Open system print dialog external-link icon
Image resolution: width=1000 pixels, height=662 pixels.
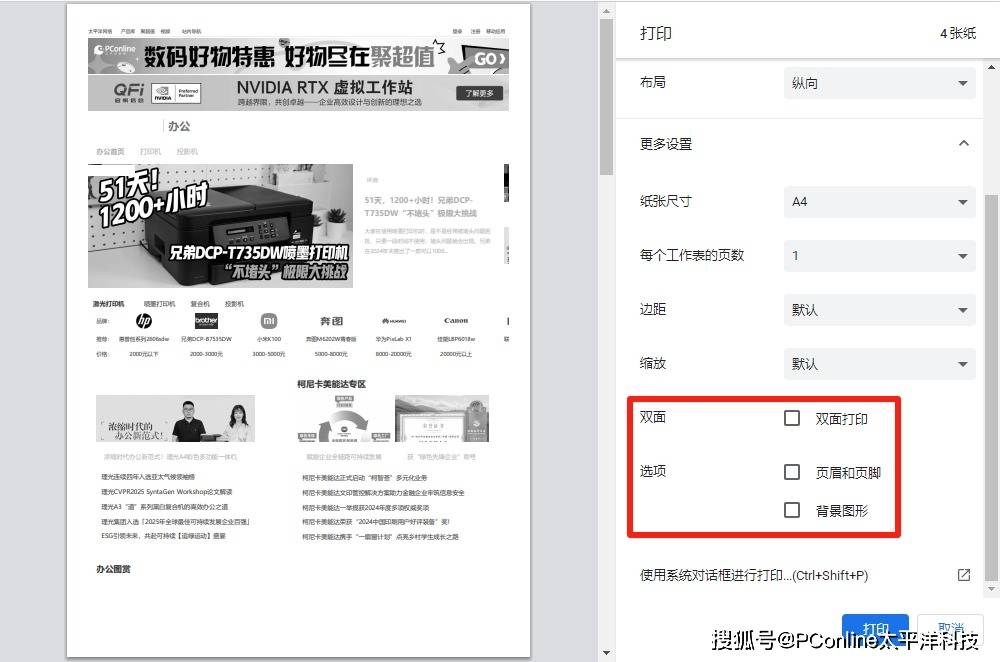click(x=963, y=575)
